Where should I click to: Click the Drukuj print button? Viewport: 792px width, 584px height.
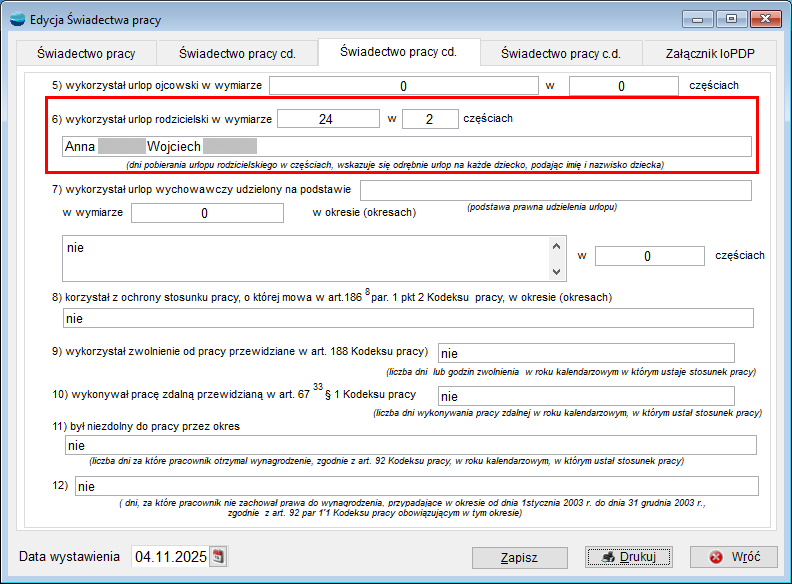(x=628, y=557)
